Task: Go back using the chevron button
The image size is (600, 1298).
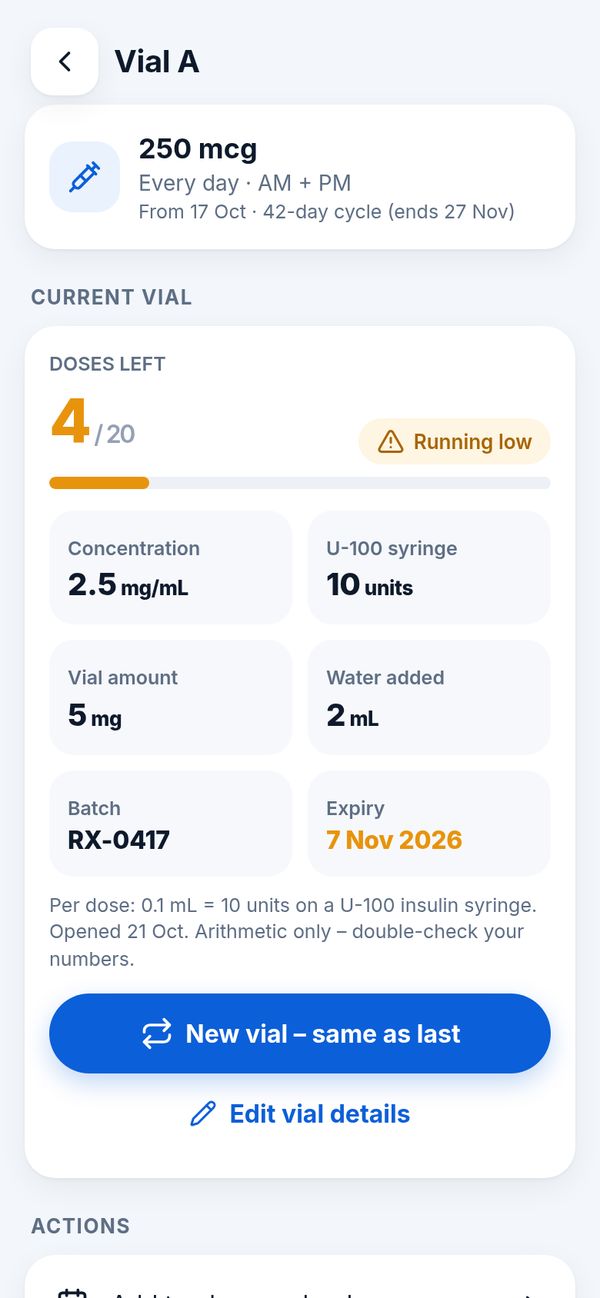Action: (64, 61)
